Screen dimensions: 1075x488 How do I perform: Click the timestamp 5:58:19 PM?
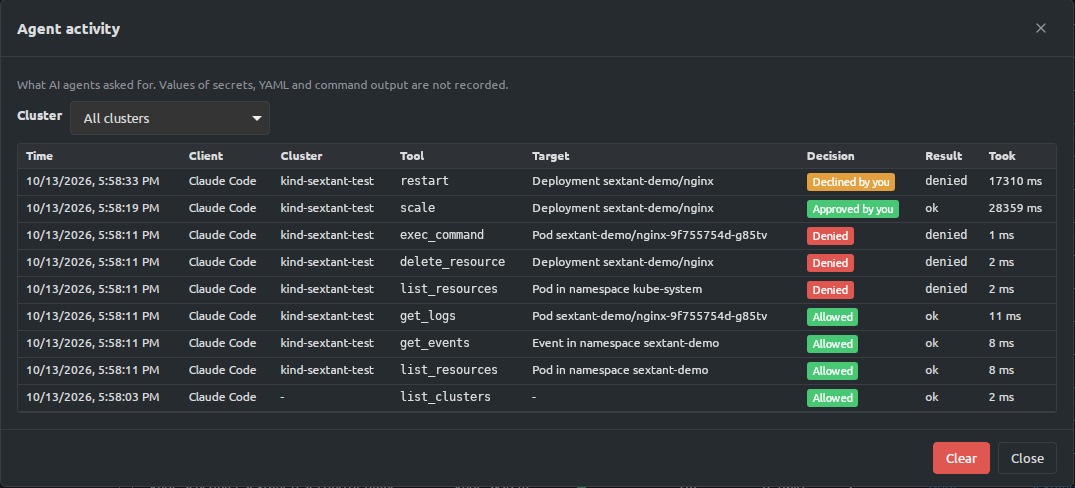pos(93,208)
